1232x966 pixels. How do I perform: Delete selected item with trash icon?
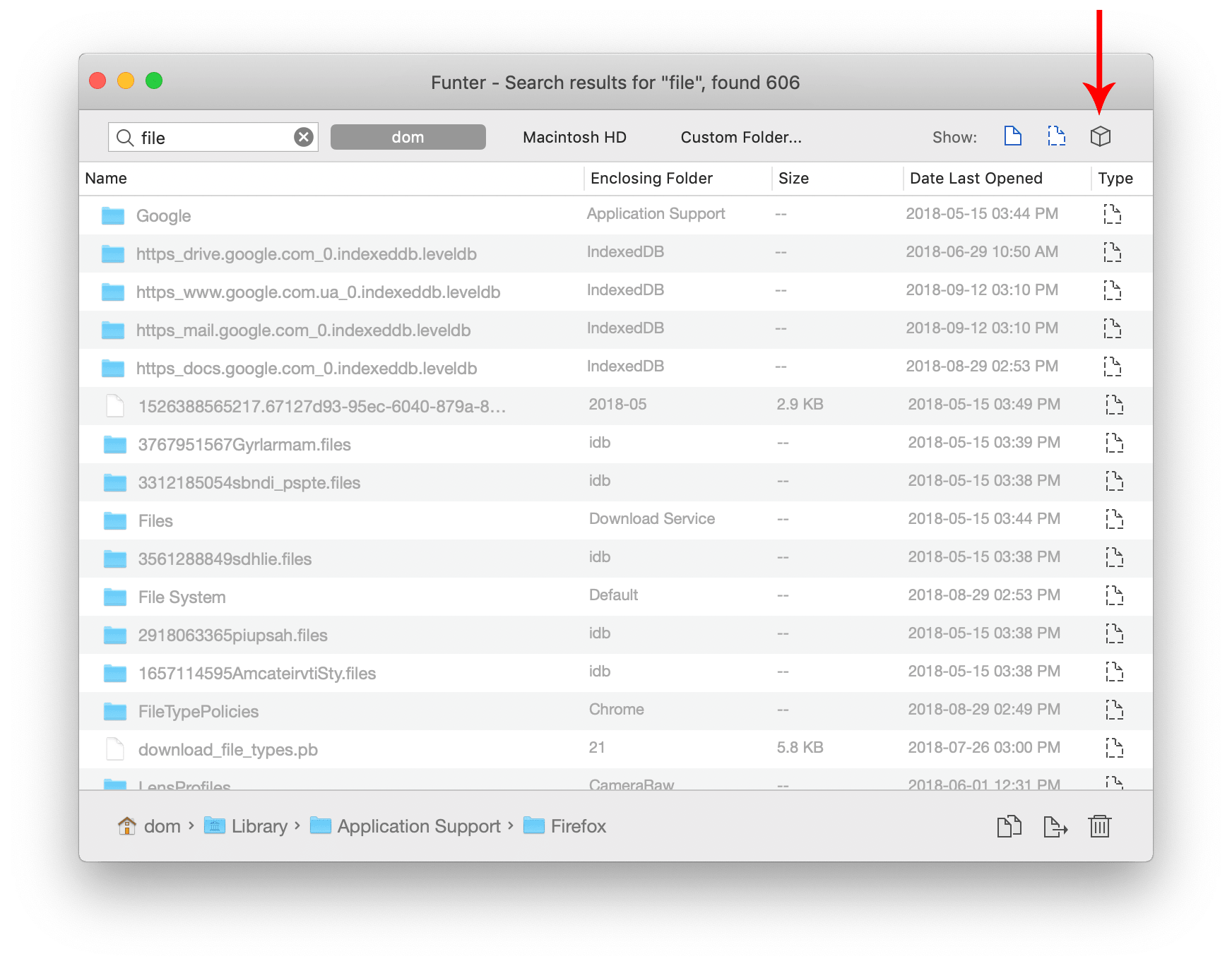(1100, 825)
